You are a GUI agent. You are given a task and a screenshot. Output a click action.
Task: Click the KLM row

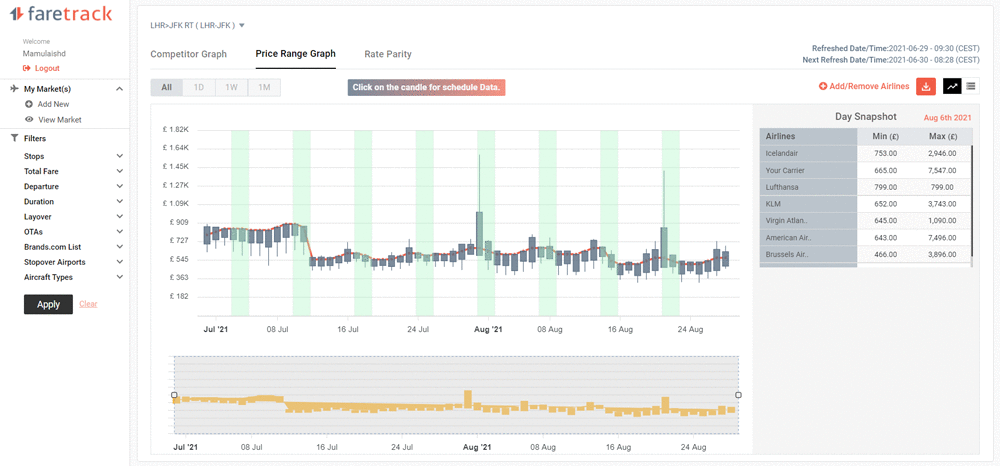(x=866, y=204)
